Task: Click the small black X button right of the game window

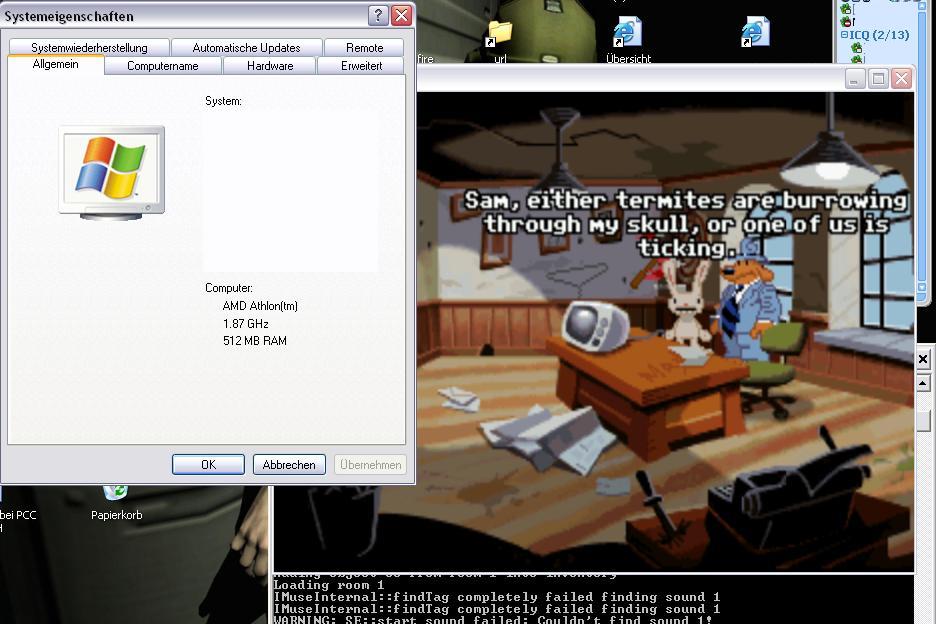Action: coord(923,359)
